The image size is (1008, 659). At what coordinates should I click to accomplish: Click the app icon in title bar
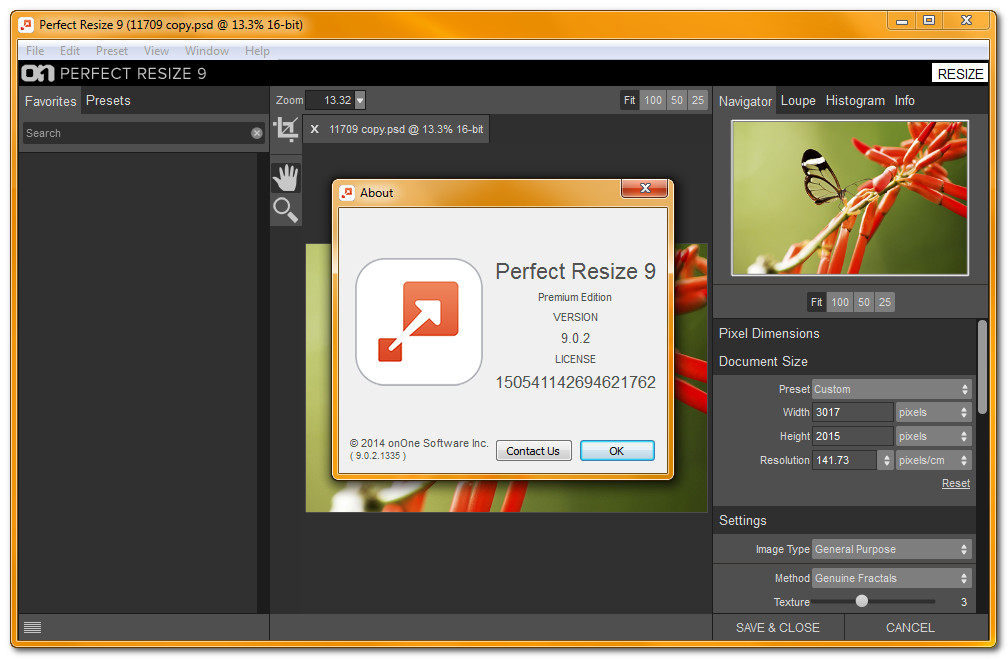point(26,25)
